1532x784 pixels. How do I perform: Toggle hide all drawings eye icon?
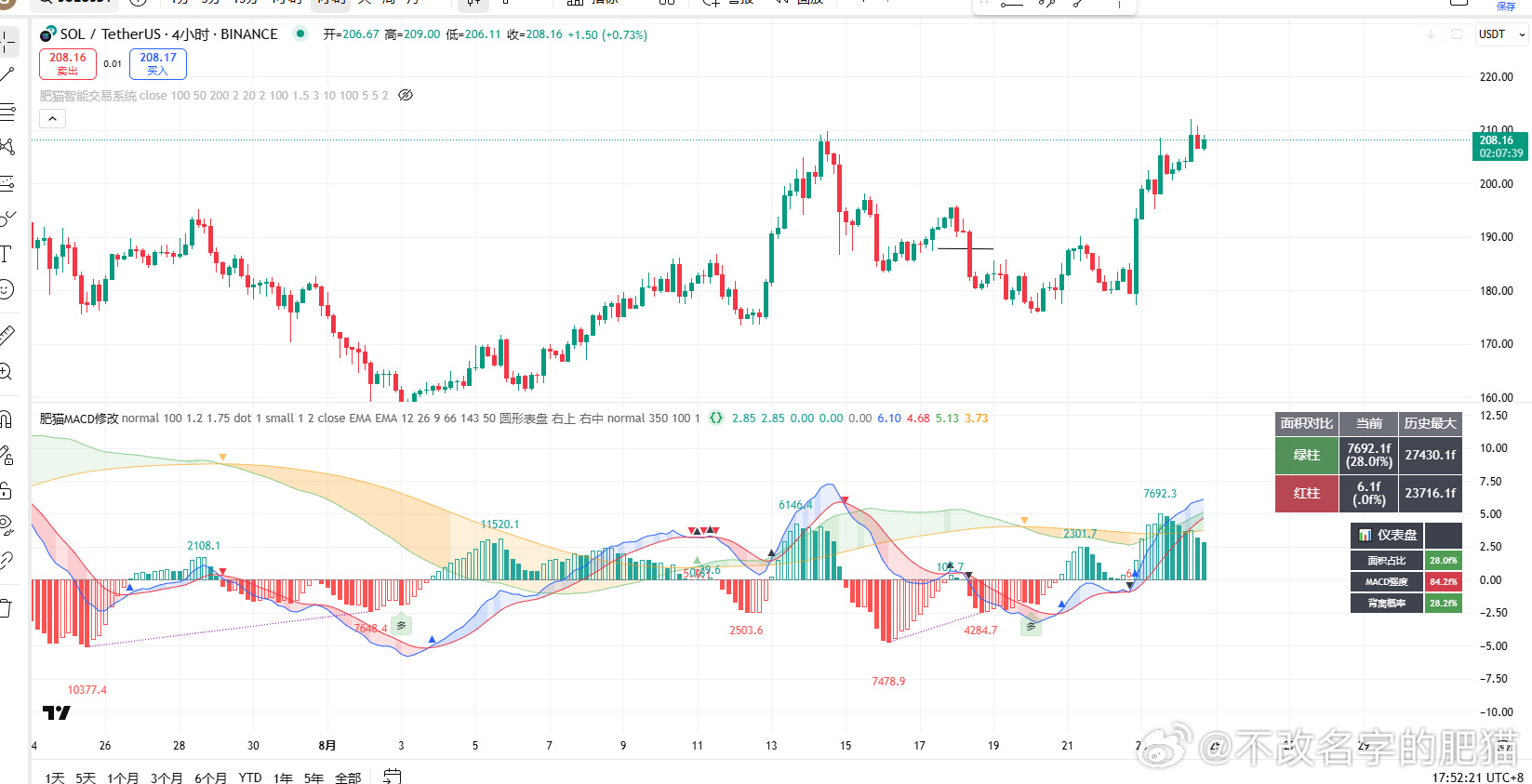[7, 525]
